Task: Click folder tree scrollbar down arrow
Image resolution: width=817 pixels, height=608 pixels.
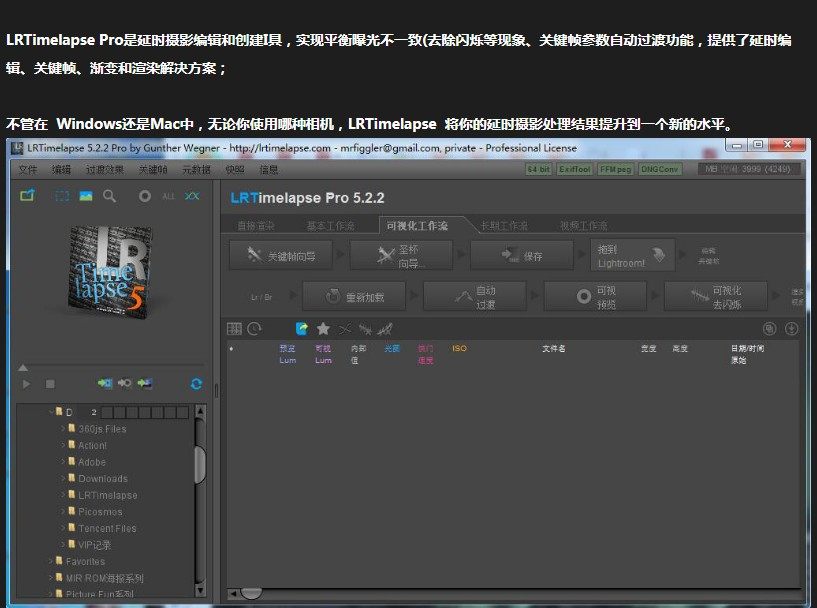Action: click(200, 590)
